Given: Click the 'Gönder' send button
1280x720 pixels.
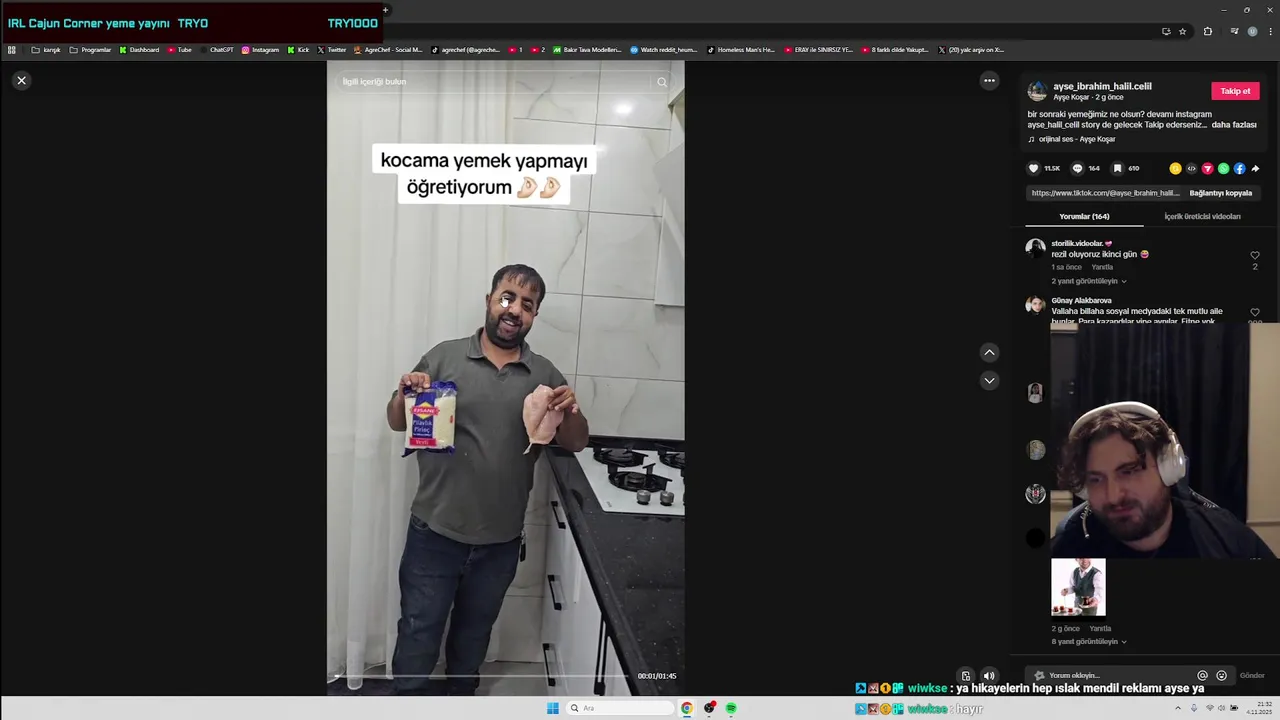Looking at the screenshot, I should pyautogui.click(x=1252, y=676).
